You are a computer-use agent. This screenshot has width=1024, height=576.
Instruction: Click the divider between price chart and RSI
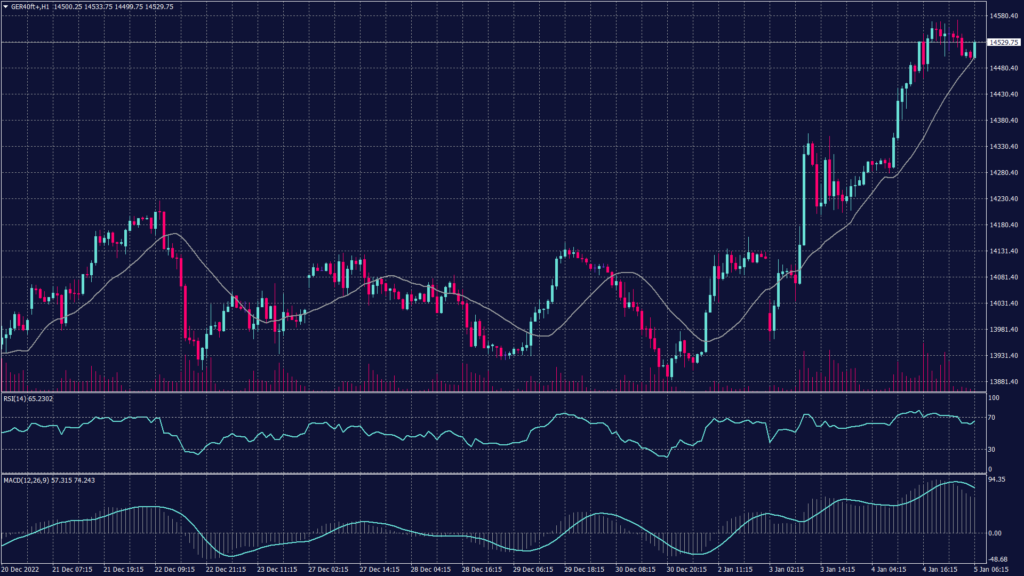pos(490,392)
